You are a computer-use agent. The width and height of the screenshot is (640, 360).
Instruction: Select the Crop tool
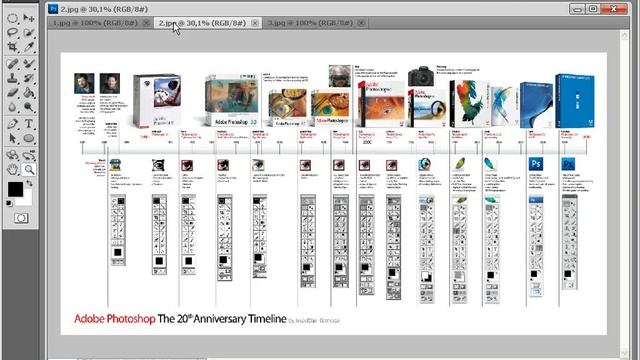(12, 47)
